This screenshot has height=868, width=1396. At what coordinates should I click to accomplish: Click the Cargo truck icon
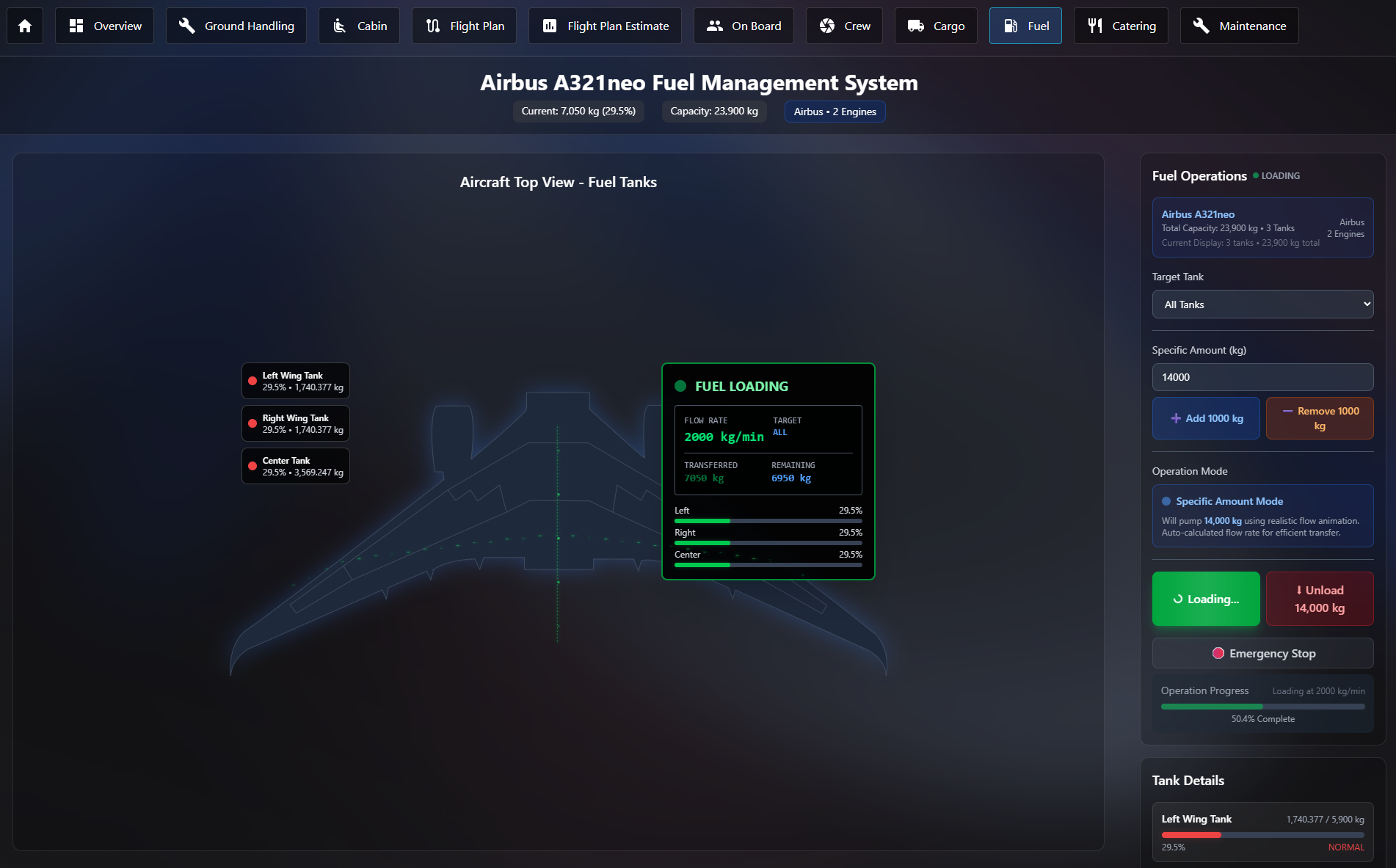coord(915,26)
